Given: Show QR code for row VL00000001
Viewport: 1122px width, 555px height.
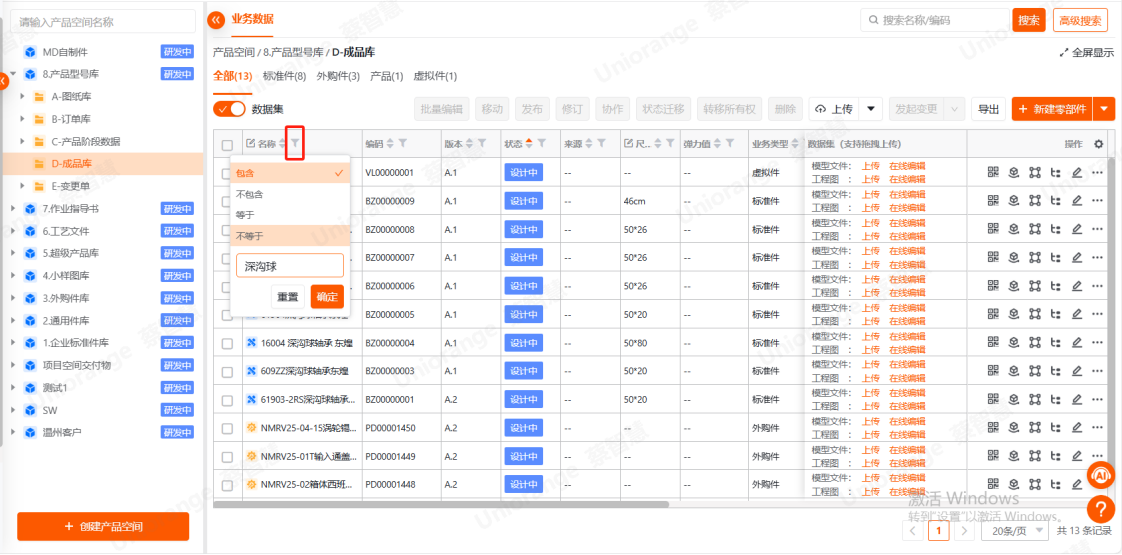Looking at the screenshot, I should pyautogui.click(x=992, y=172).
